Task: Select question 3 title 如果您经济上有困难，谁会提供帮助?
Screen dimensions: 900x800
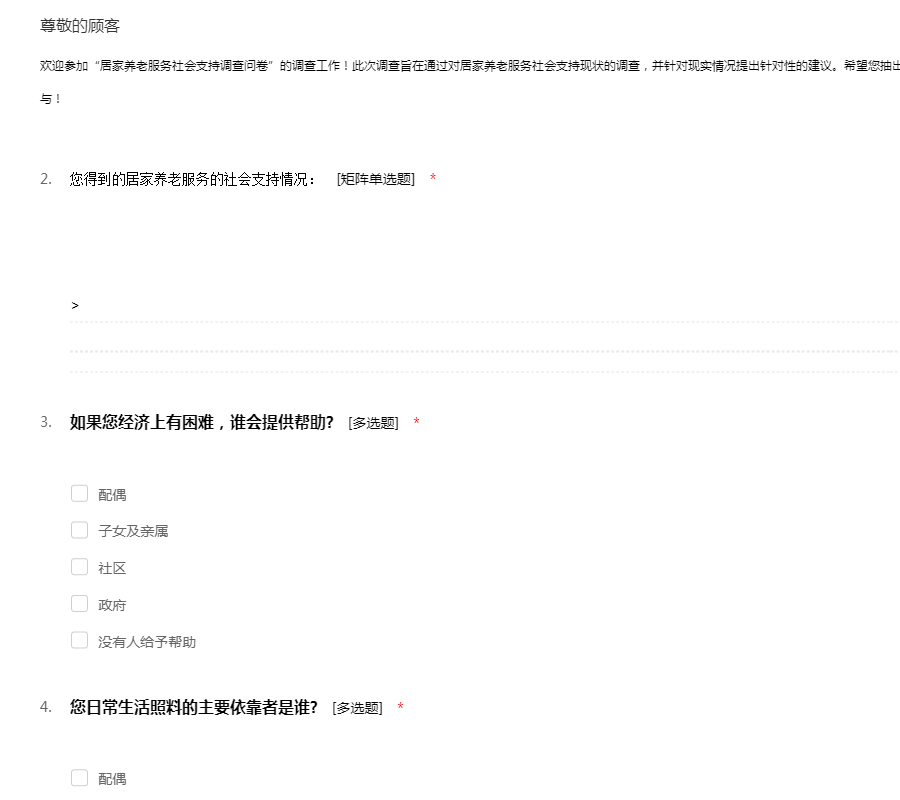Action: pyautogui.click(x=201, y=422)
